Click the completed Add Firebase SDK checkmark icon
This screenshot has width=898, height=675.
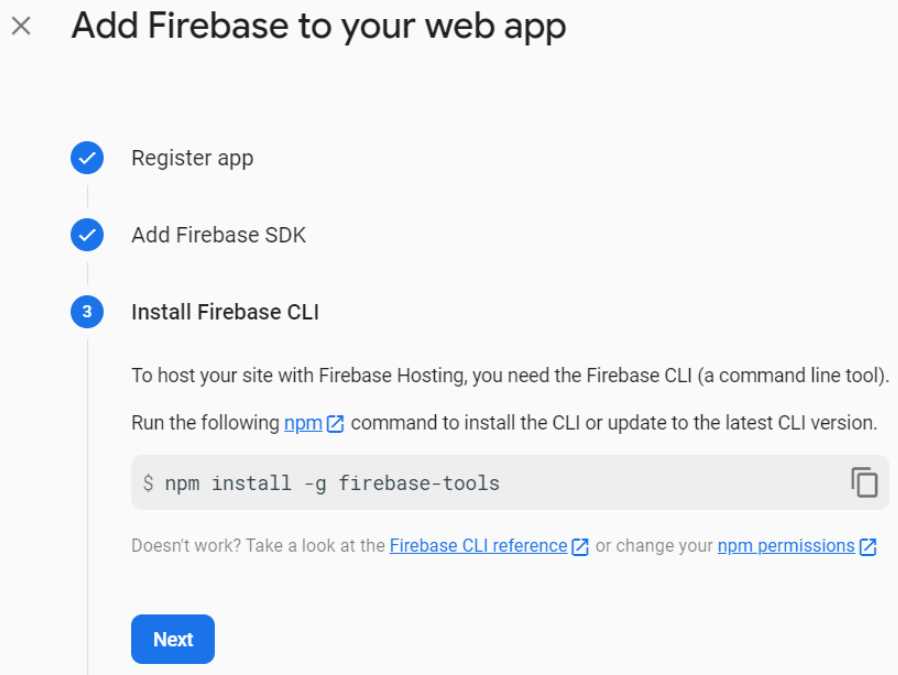pos(86,234)
